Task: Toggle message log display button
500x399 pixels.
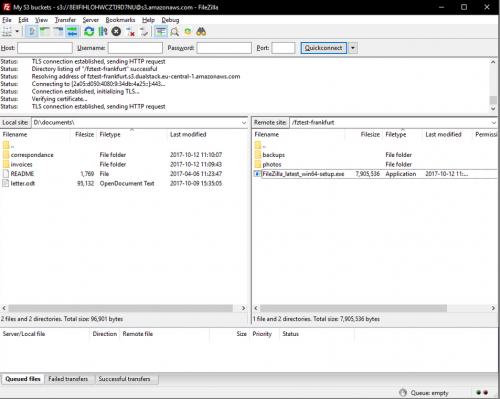Action: (32, 32)
